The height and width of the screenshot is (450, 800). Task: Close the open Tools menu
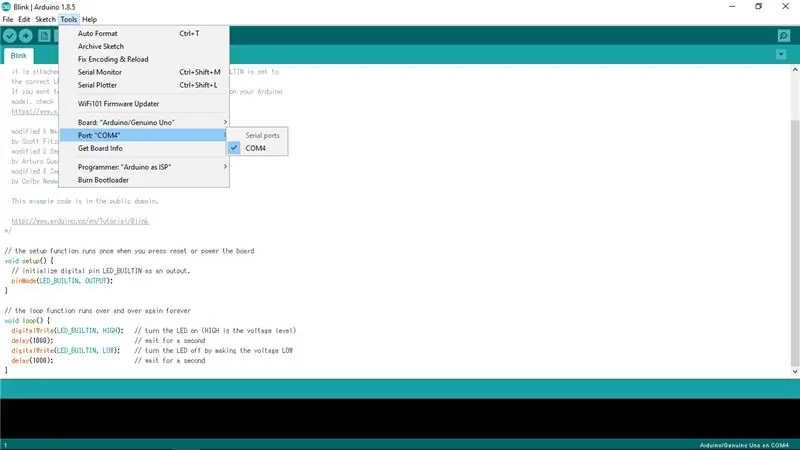tap(68, 19)
